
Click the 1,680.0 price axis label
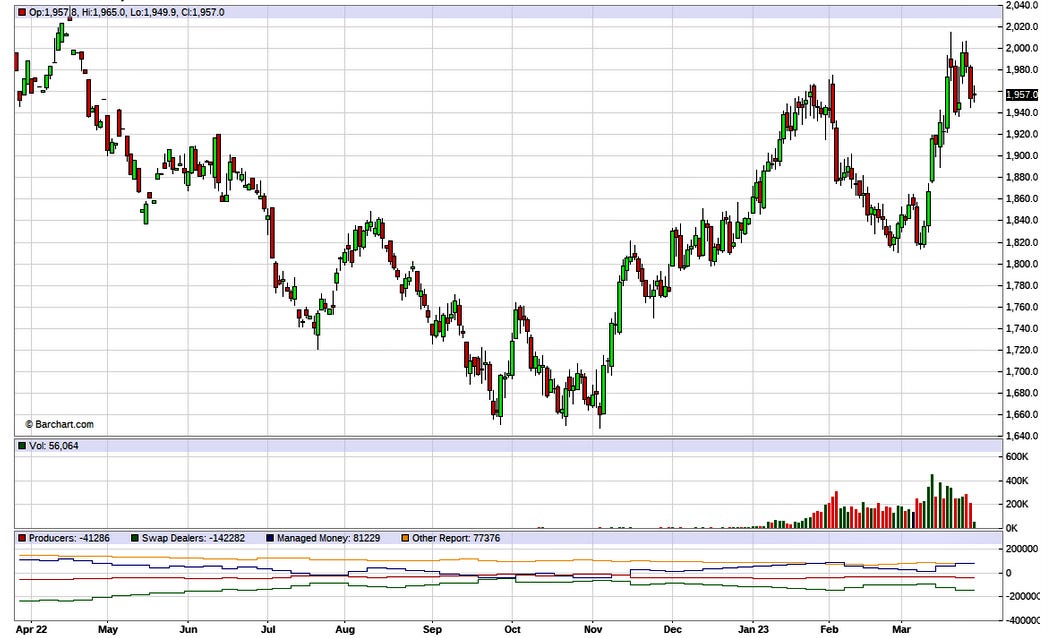[x=1022, y=393]
